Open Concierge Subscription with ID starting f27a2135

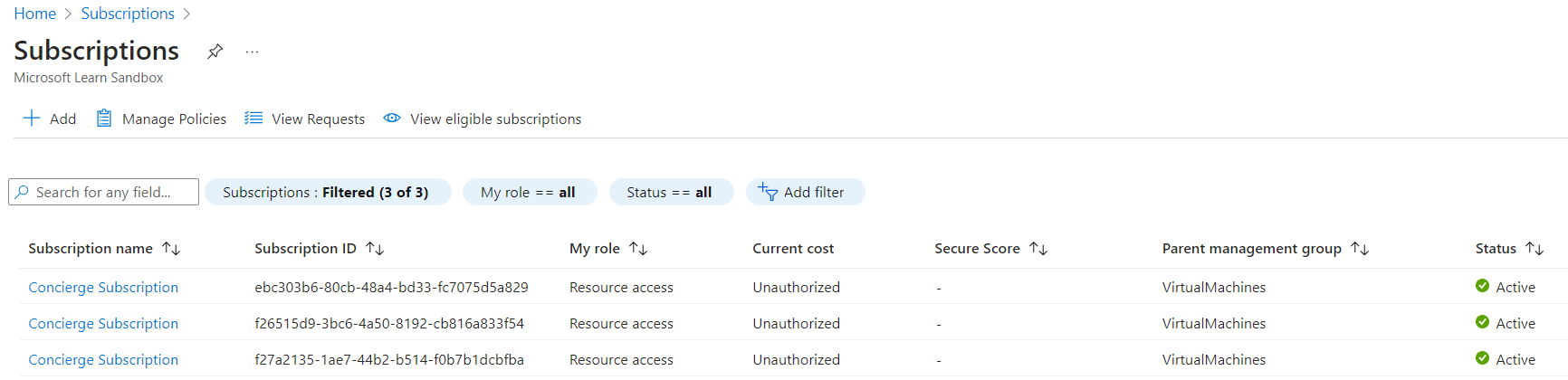(103, 359)
